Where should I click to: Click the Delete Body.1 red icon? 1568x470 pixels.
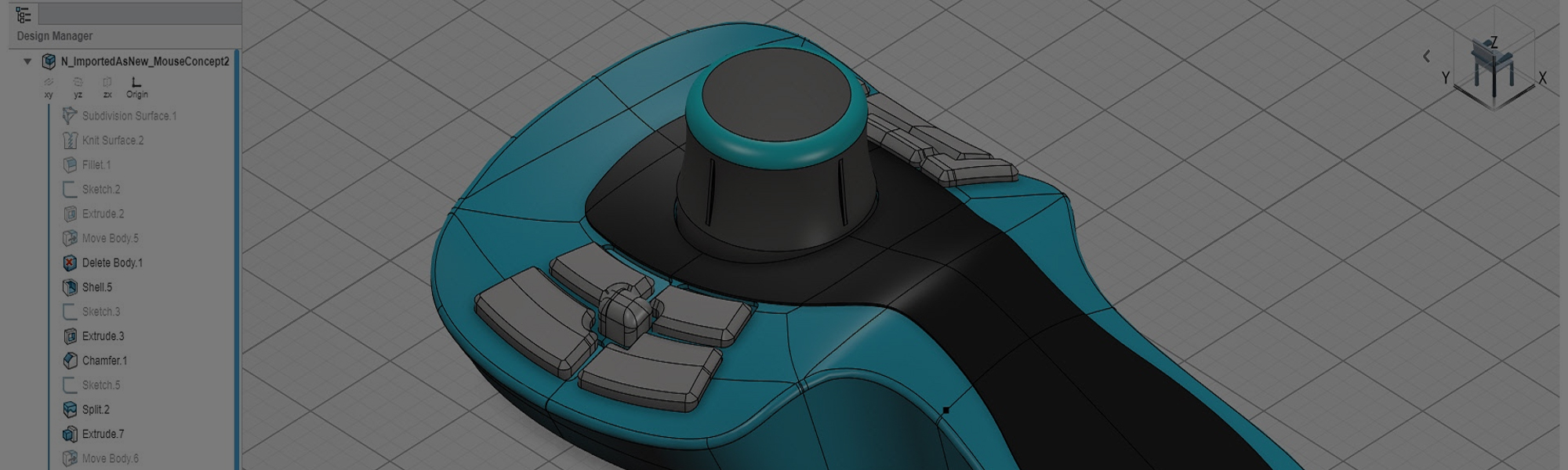point(70,263)
